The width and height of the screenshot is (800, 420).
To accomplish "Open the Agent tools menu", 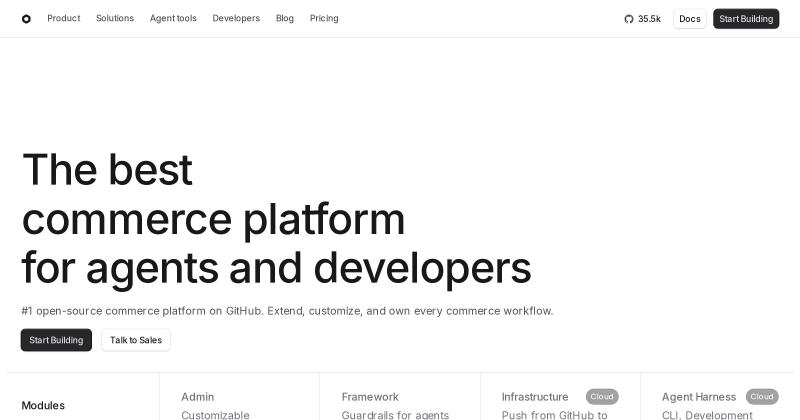I will point(173,18).
